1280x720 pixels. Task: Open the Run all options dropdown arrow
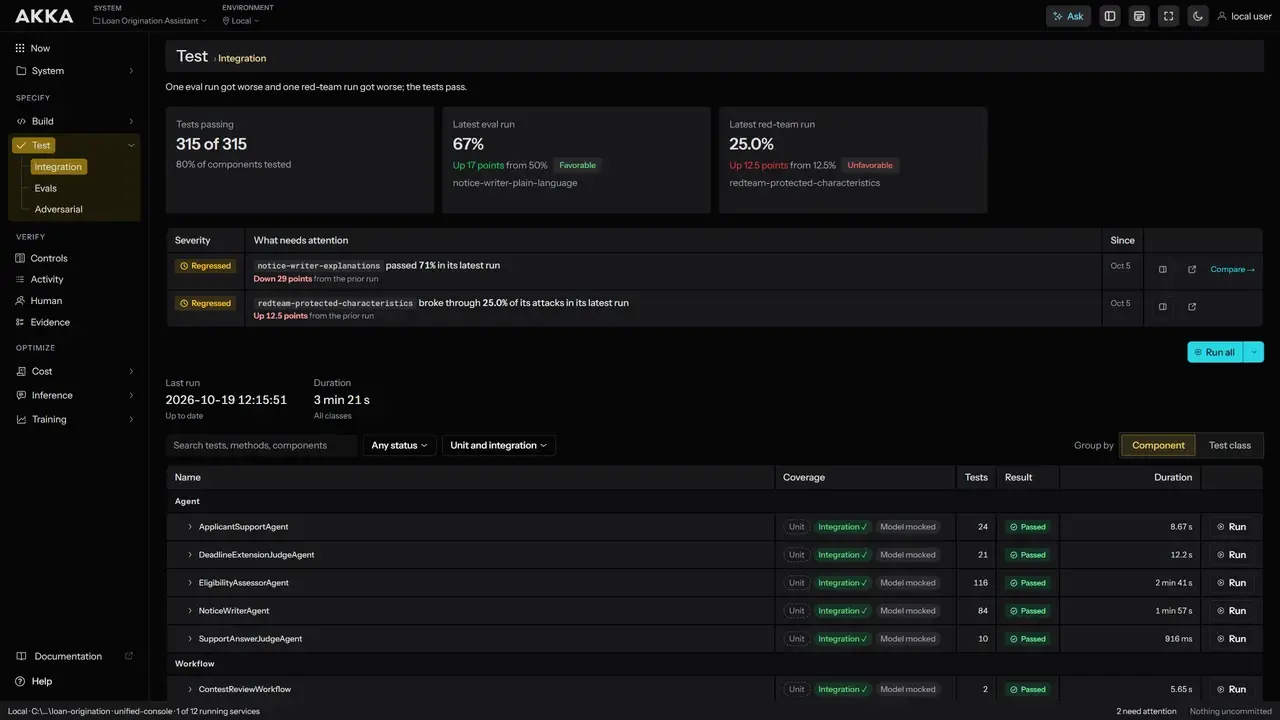[x=1254, y=352]
